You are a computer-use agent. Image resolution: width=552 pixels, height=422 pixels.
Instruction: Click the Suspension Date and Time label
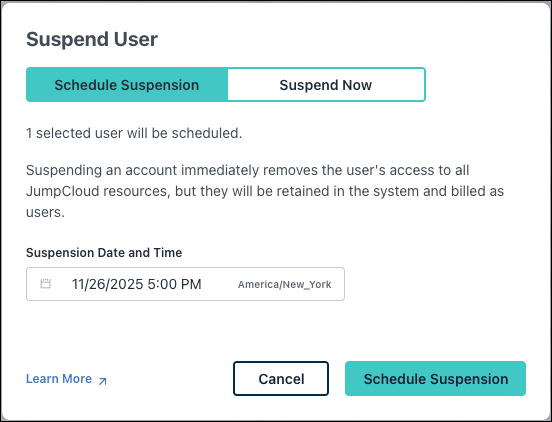pyautogui.click(x=104, y=253)
